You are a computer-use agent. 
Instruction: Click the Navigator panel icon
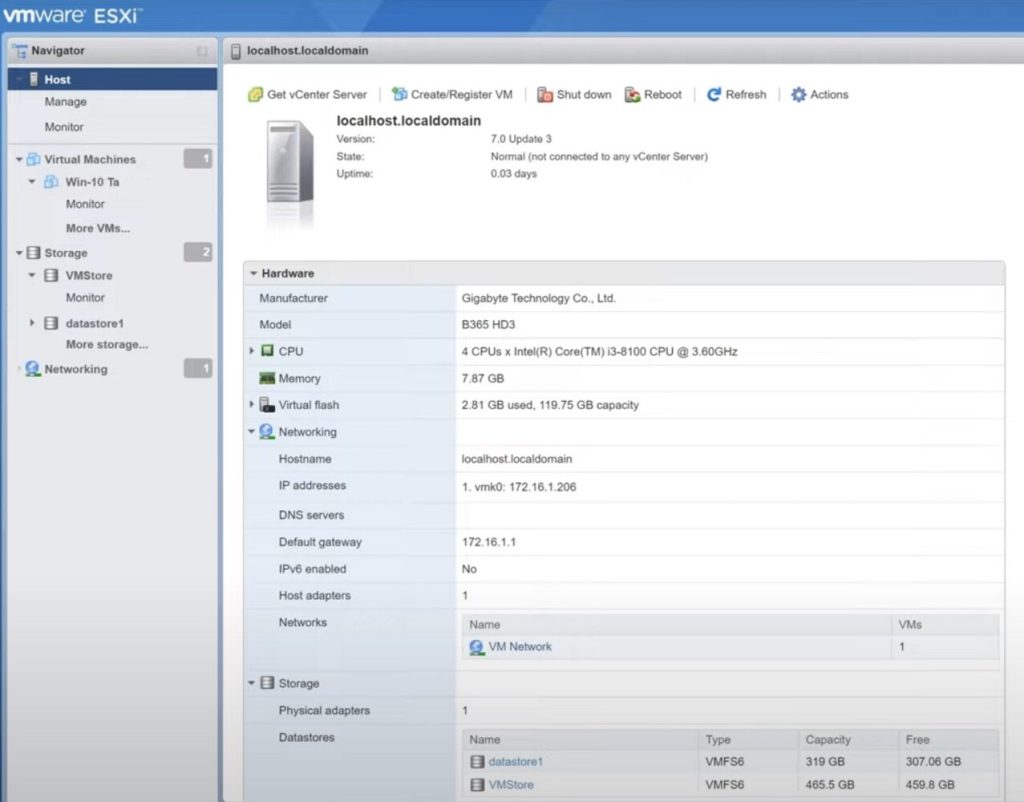pos(20,51)
